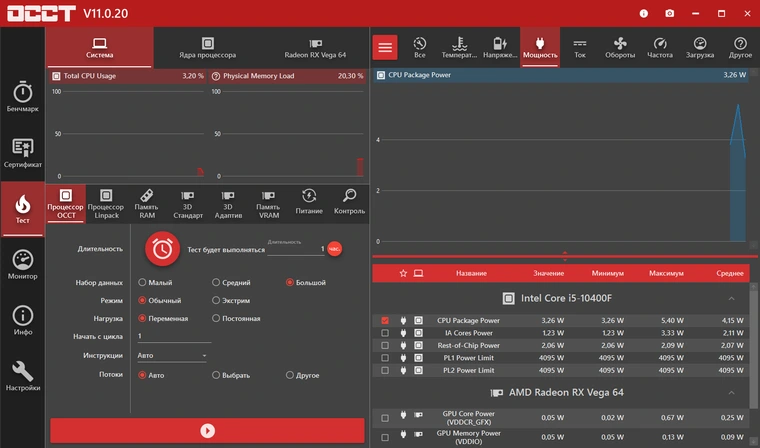Select the Память RAM test

point(147,204)
